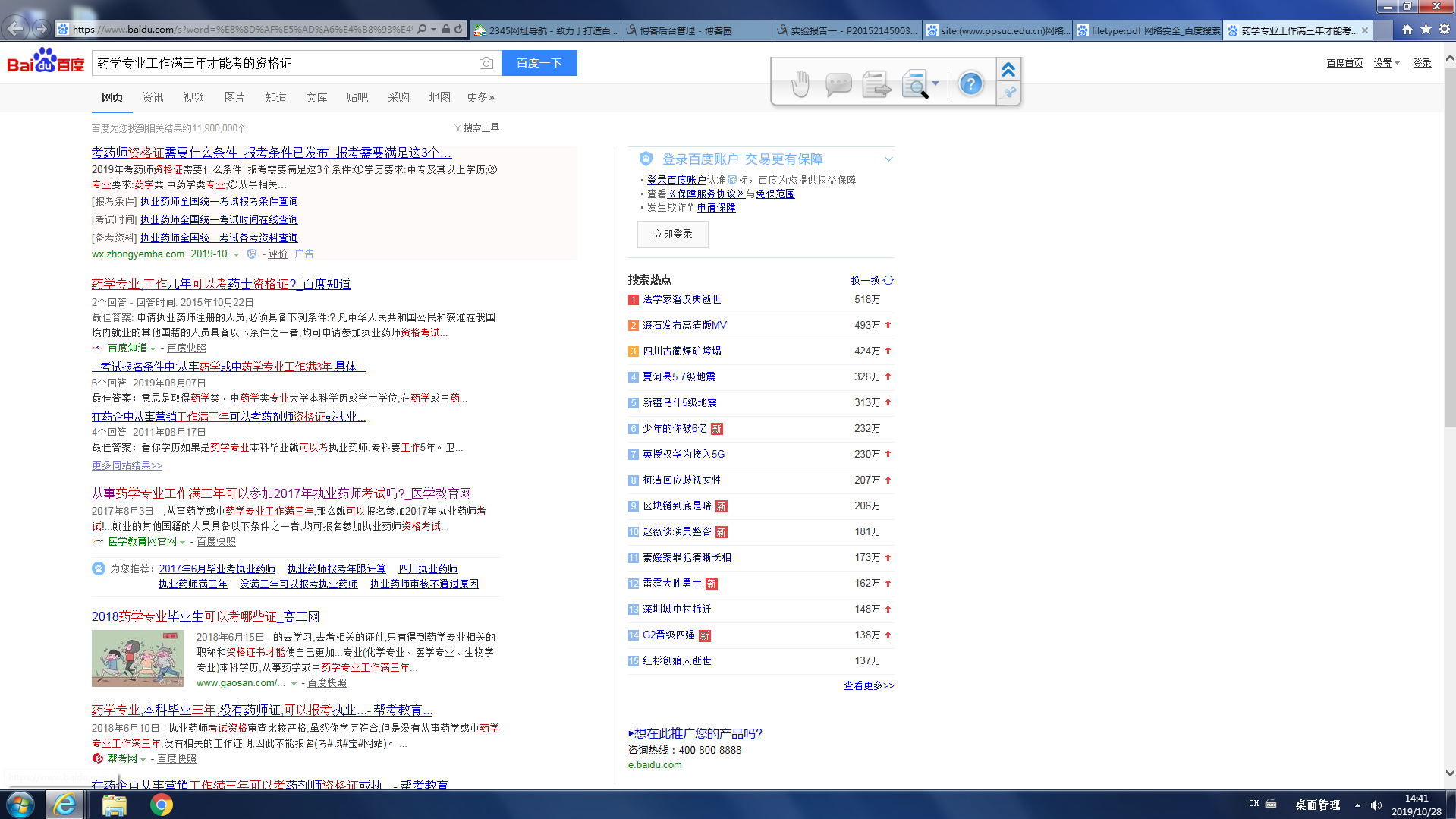Image resolution: width=1456 pixels, height=819 pixels.
Task: Click the hand tool in floating toolbar
Action: coord(800,83)
